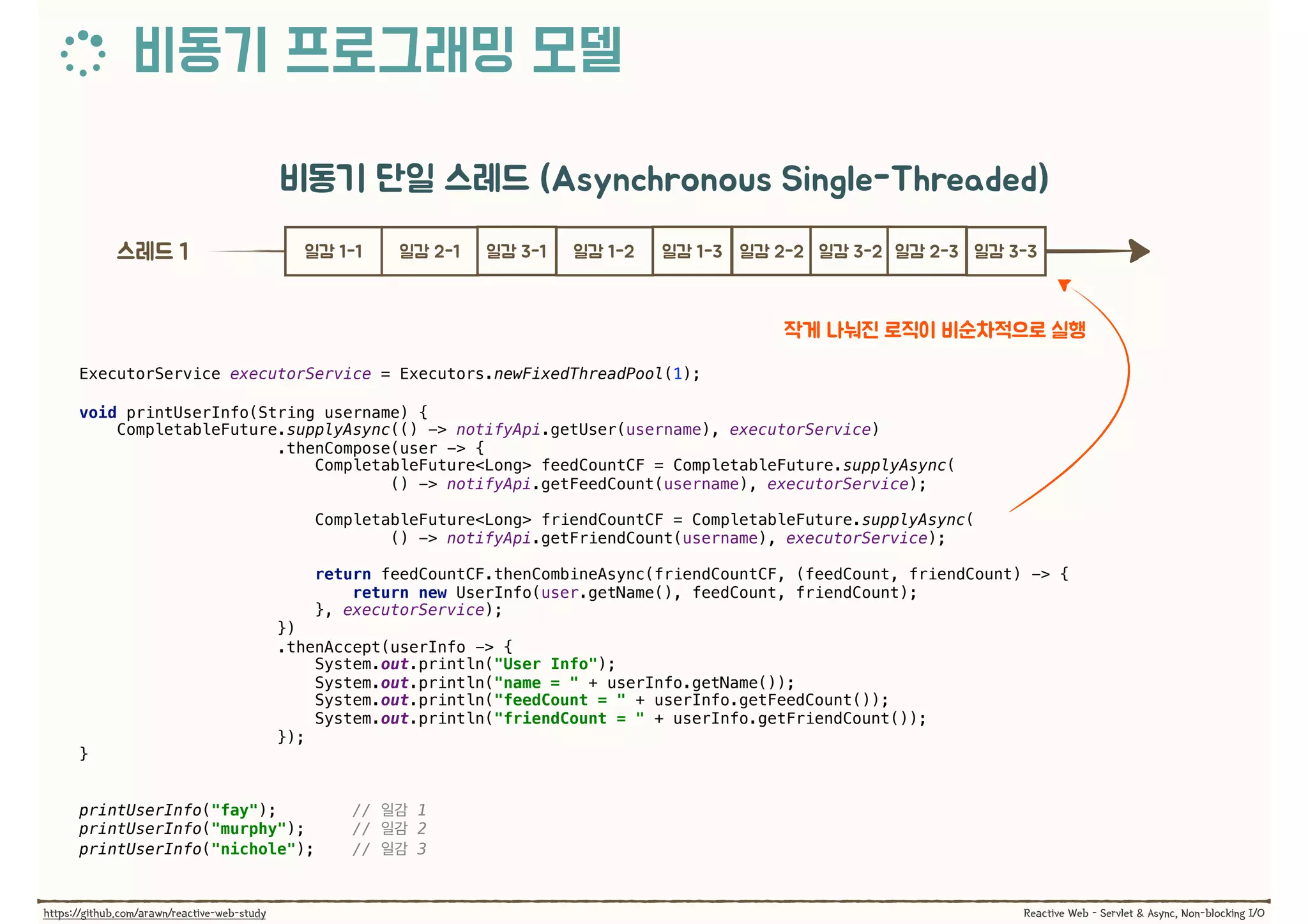Click the .thenAccept(userInfo -> { line
This screenshot has height=924, width=1308.
click(395, 647)
